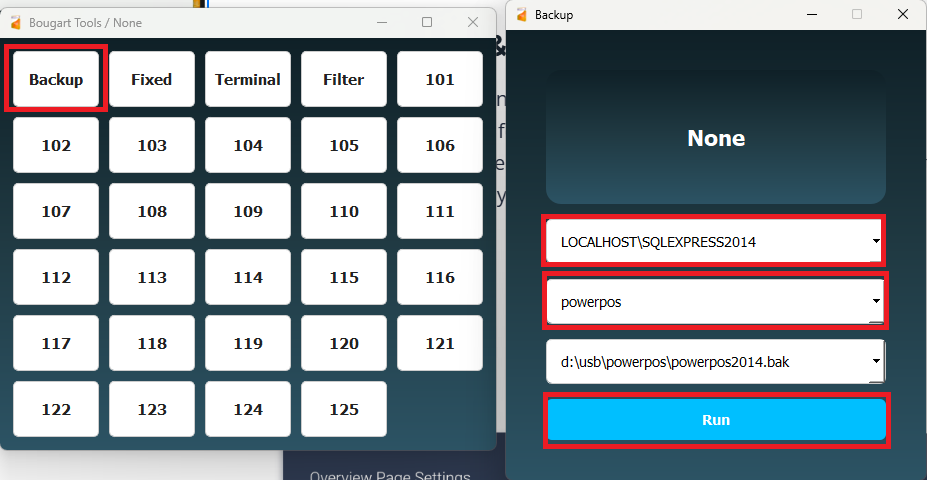This screenshot has height=480, width=927.
Task: Open the Fixed tool
Action: [x=152, y=79]
